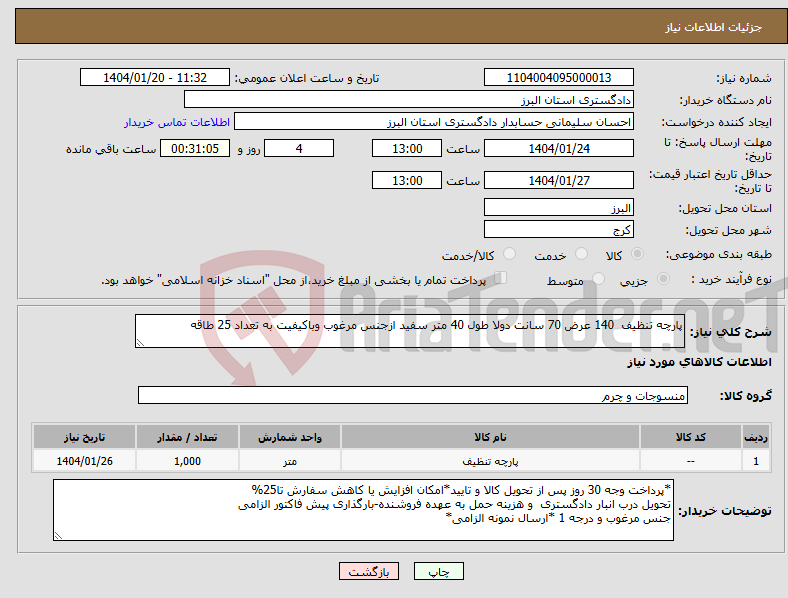788x598 pixels.
Task: Click the heading اطلاعات کالاهای مورد نیاز
Action: pos(699,363)
